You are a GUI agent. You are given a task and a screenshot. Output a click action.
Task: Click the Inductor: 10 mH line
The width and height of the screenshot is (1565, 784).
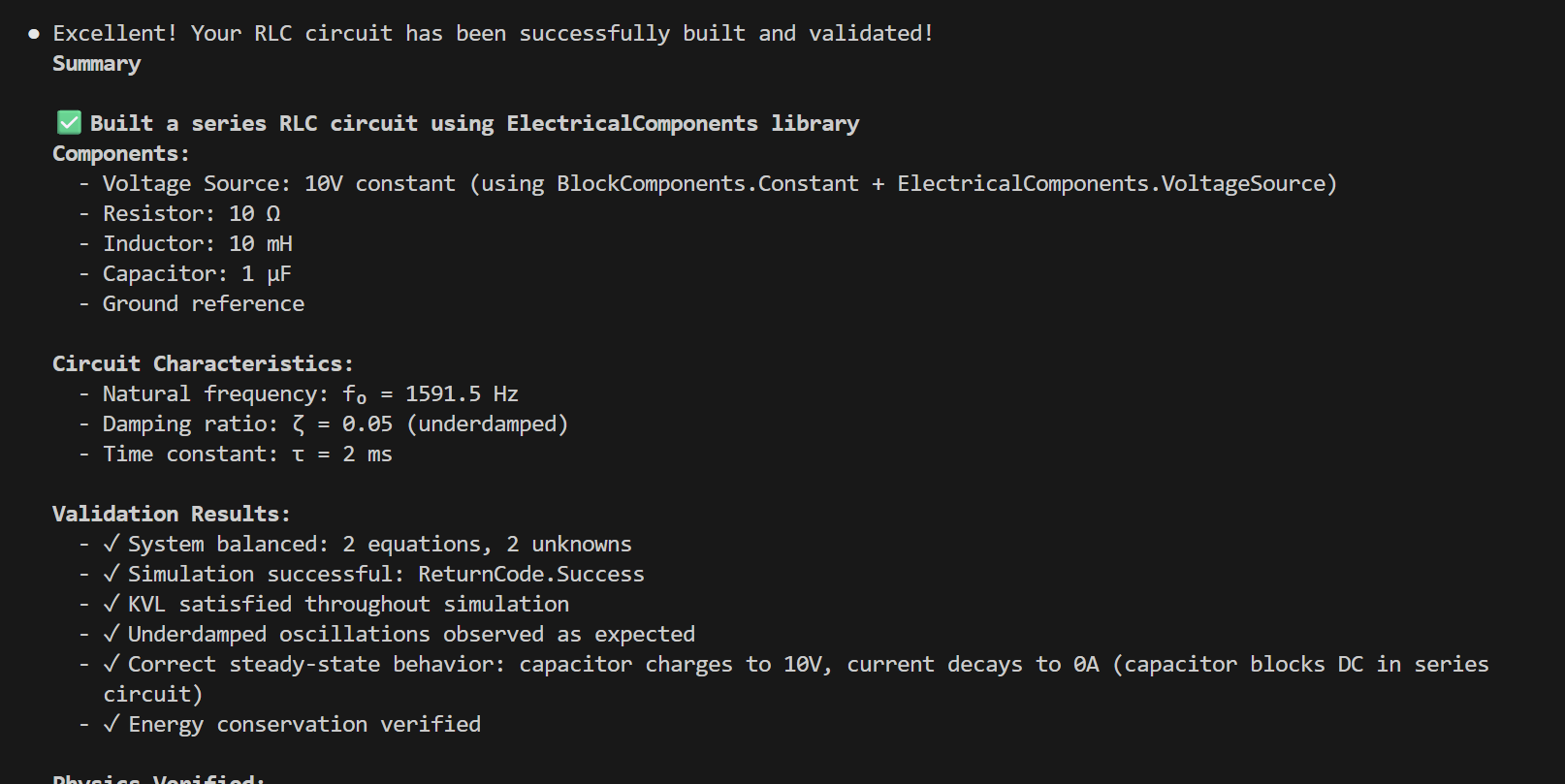point(198,244)
